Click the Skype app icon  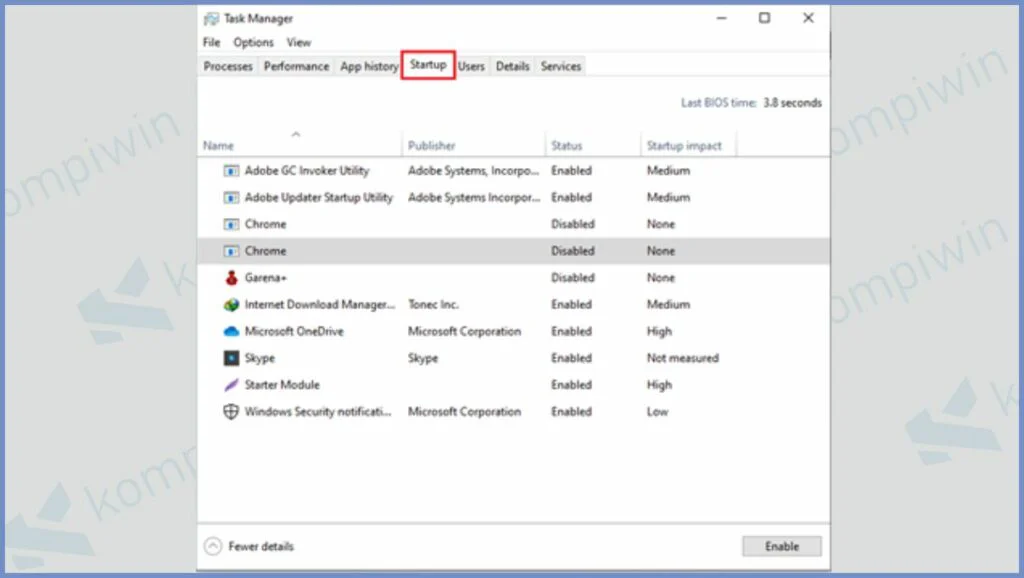tap(231, 358)
